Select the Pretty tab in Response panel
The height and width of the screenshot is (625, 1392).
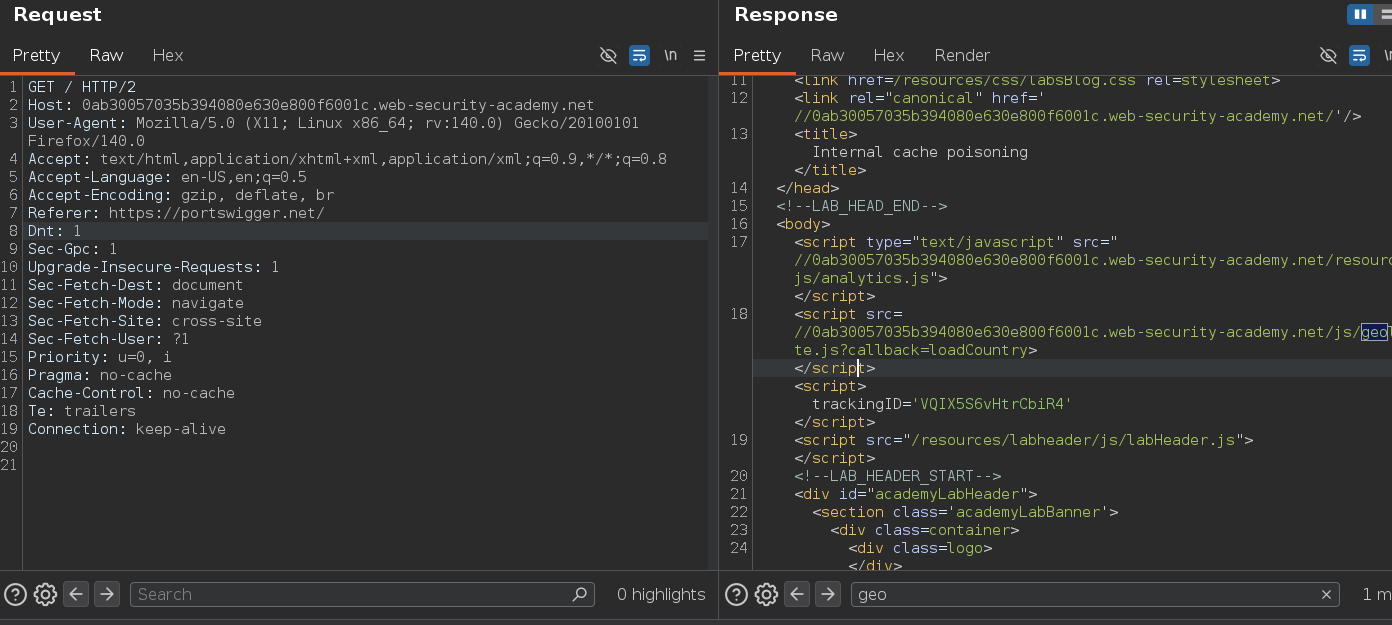point(757,56)
